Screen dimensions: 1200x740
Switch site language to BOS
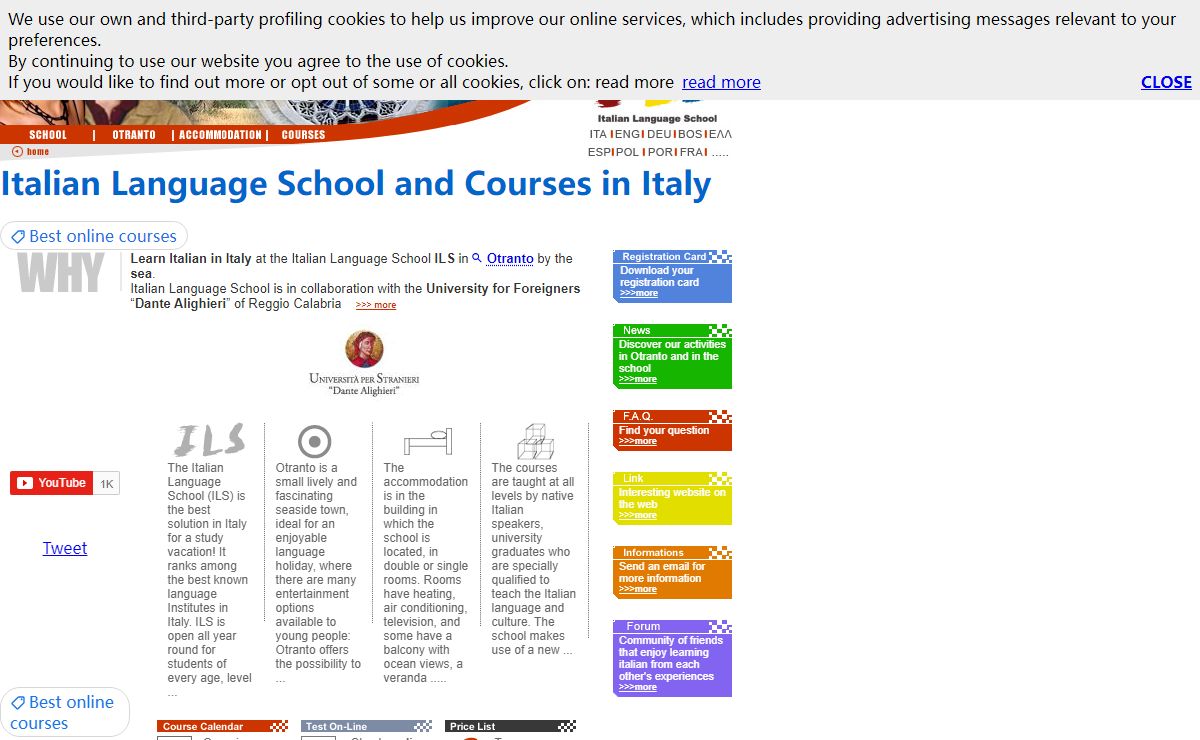[690, 134]
